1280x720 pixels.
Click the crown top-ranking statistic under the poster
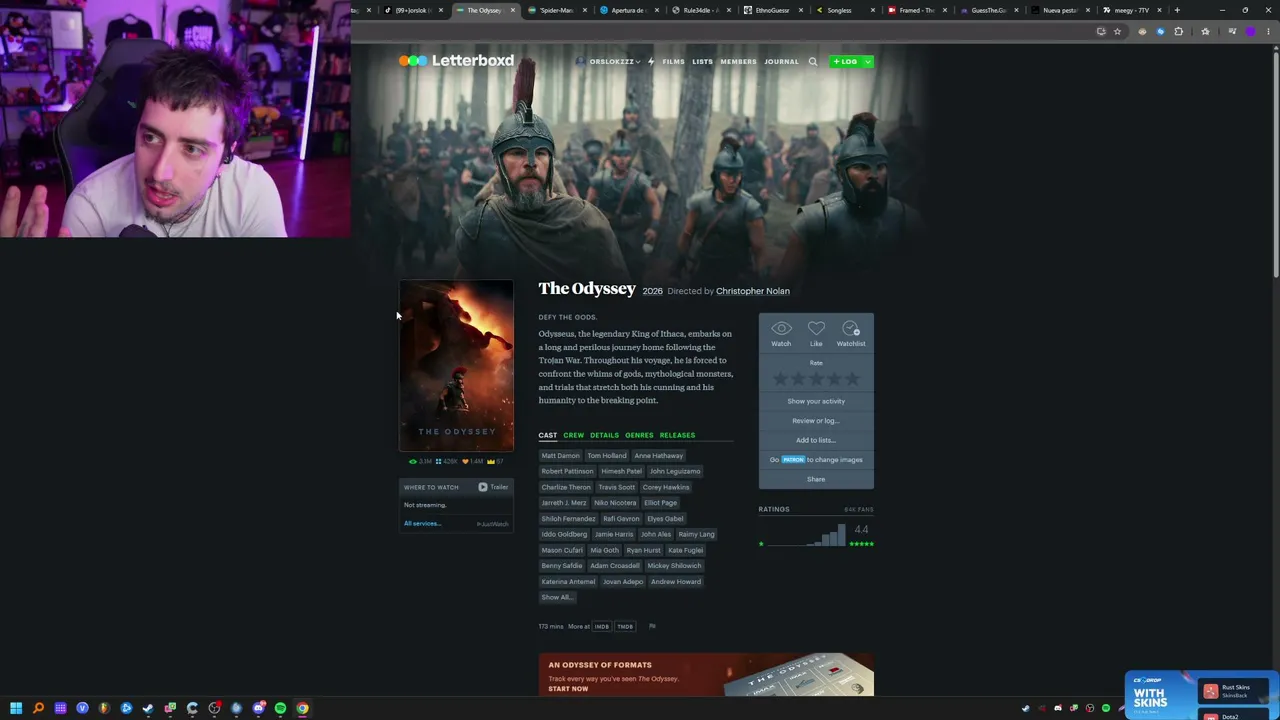495,461
